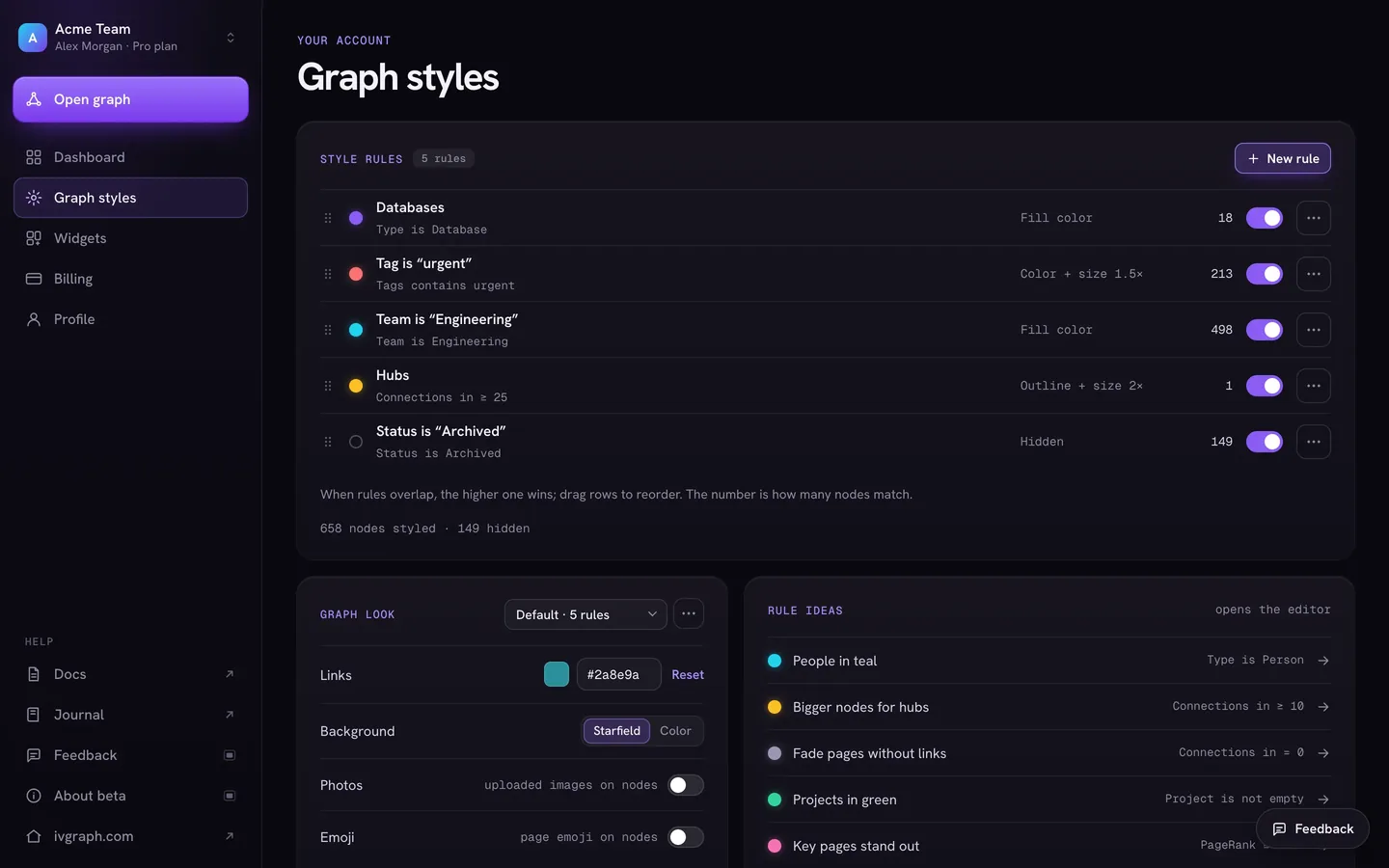The width and height of the screenshot is (1389, 868).
Task: Open the sidebar Feedback item
Action: coord(130,755)
